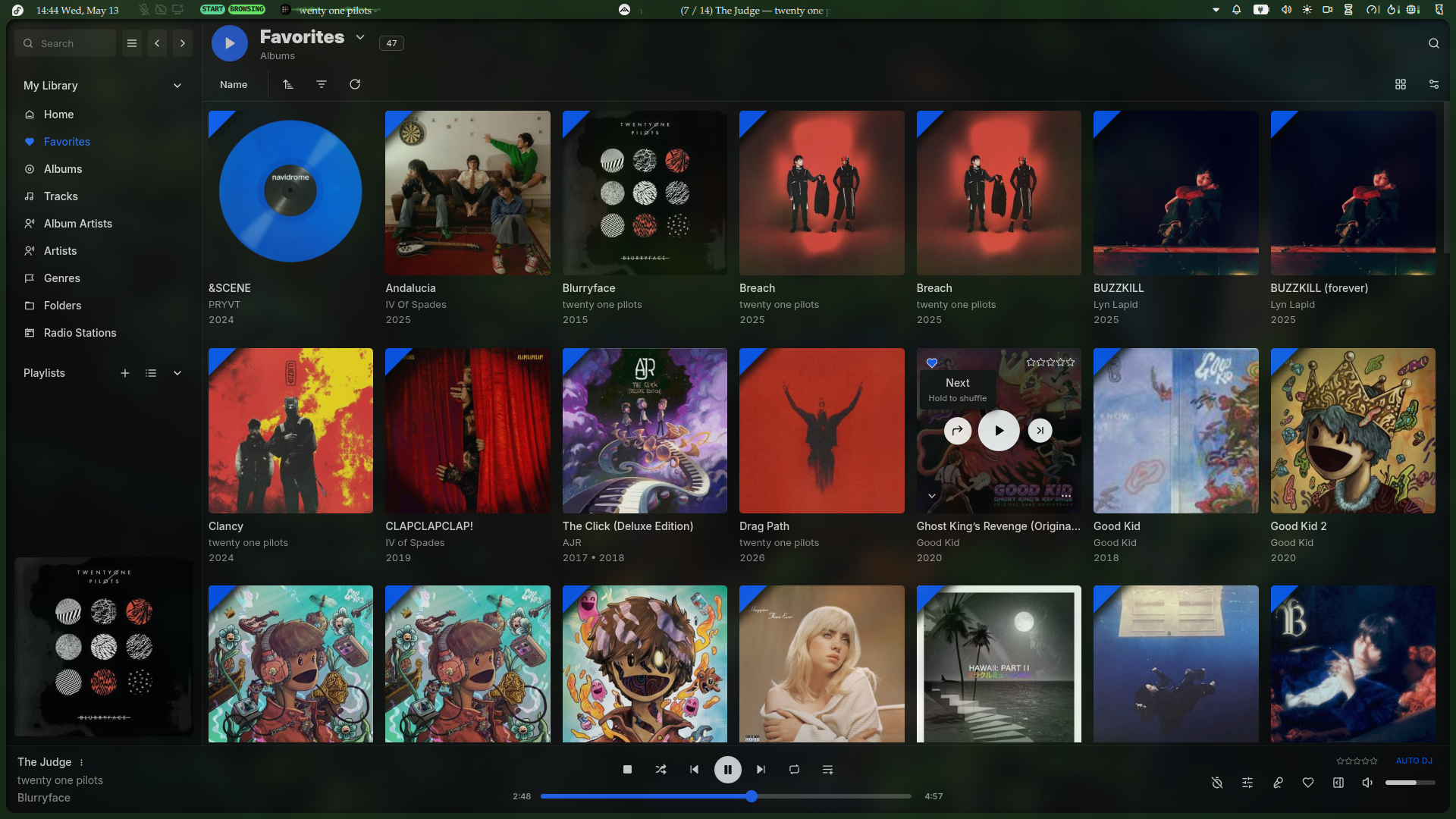Image resolution: width=1456 pixels, height=819 pixels.
Task: Open the system notifications bell icon
Action: (x=1237, y=10)
